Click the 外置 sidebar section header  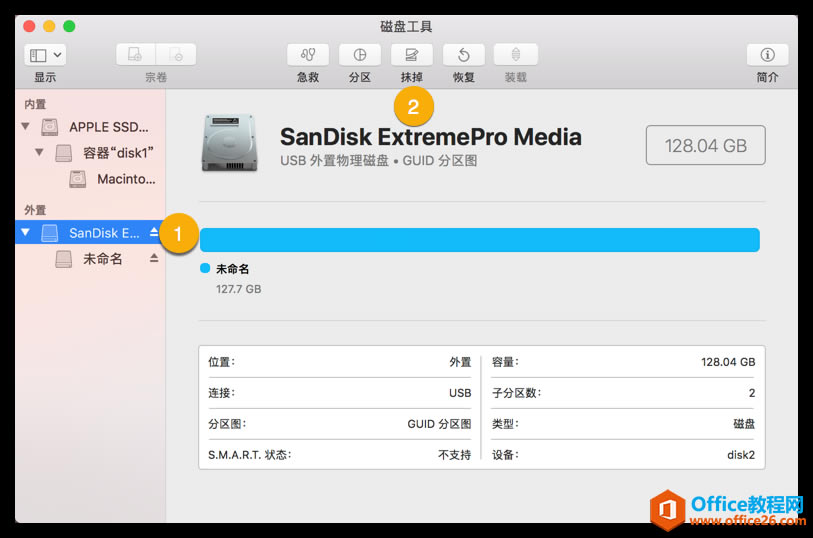(x=35, y=210)
